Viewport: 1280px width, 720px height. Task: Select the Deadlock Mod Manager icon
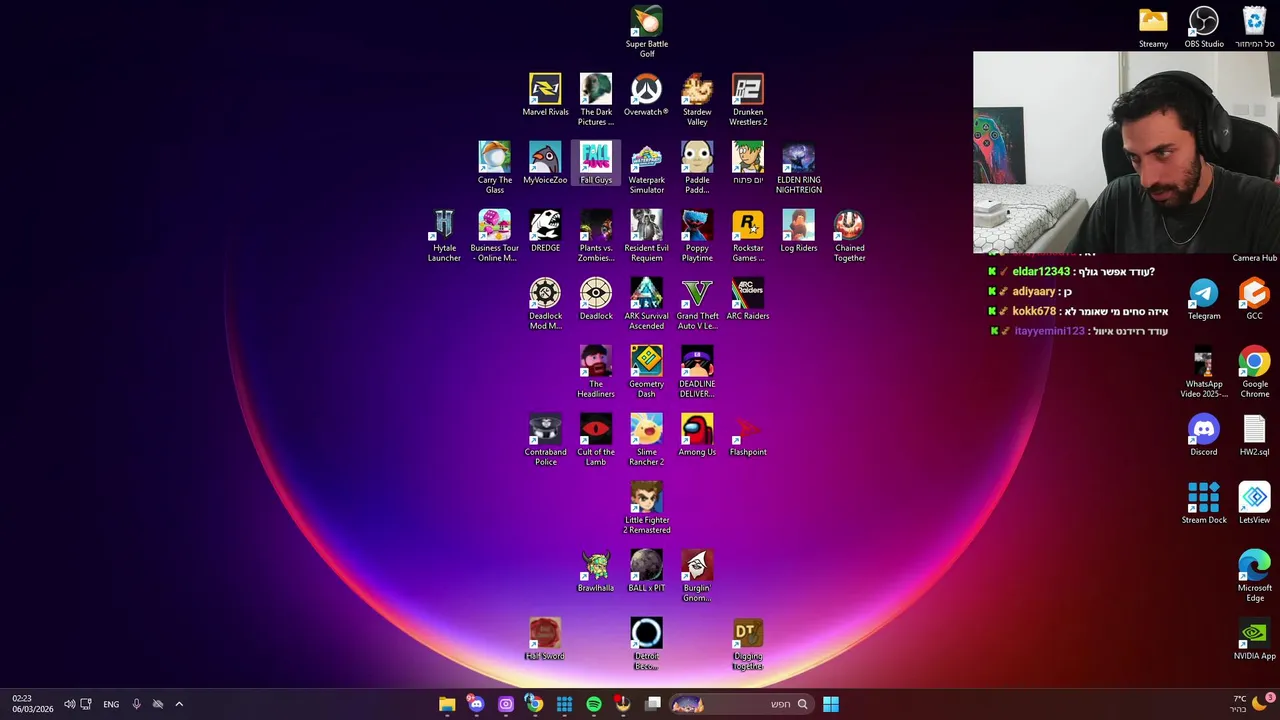coord(545,303)
